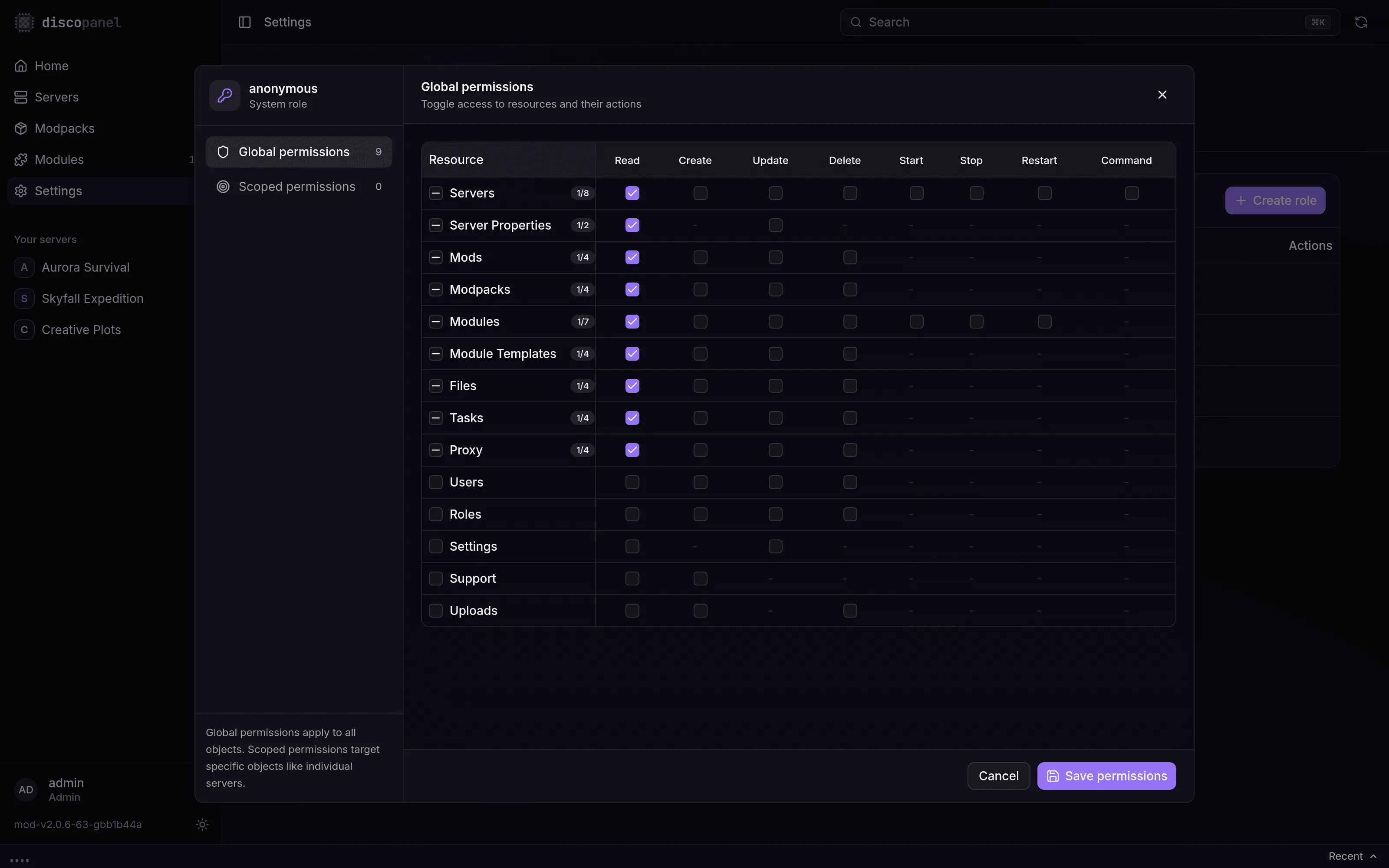
Task: Enable Delete permission for Uploads
Action: pyautogui.click(x=850, y=612)
